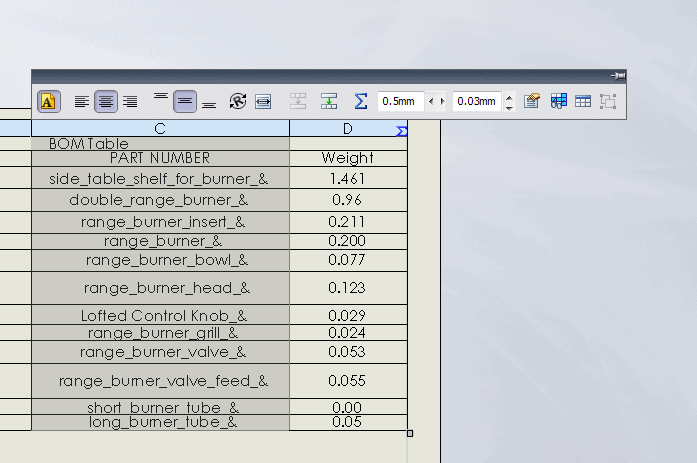Open the table properties icon

(x=532, y=101)
